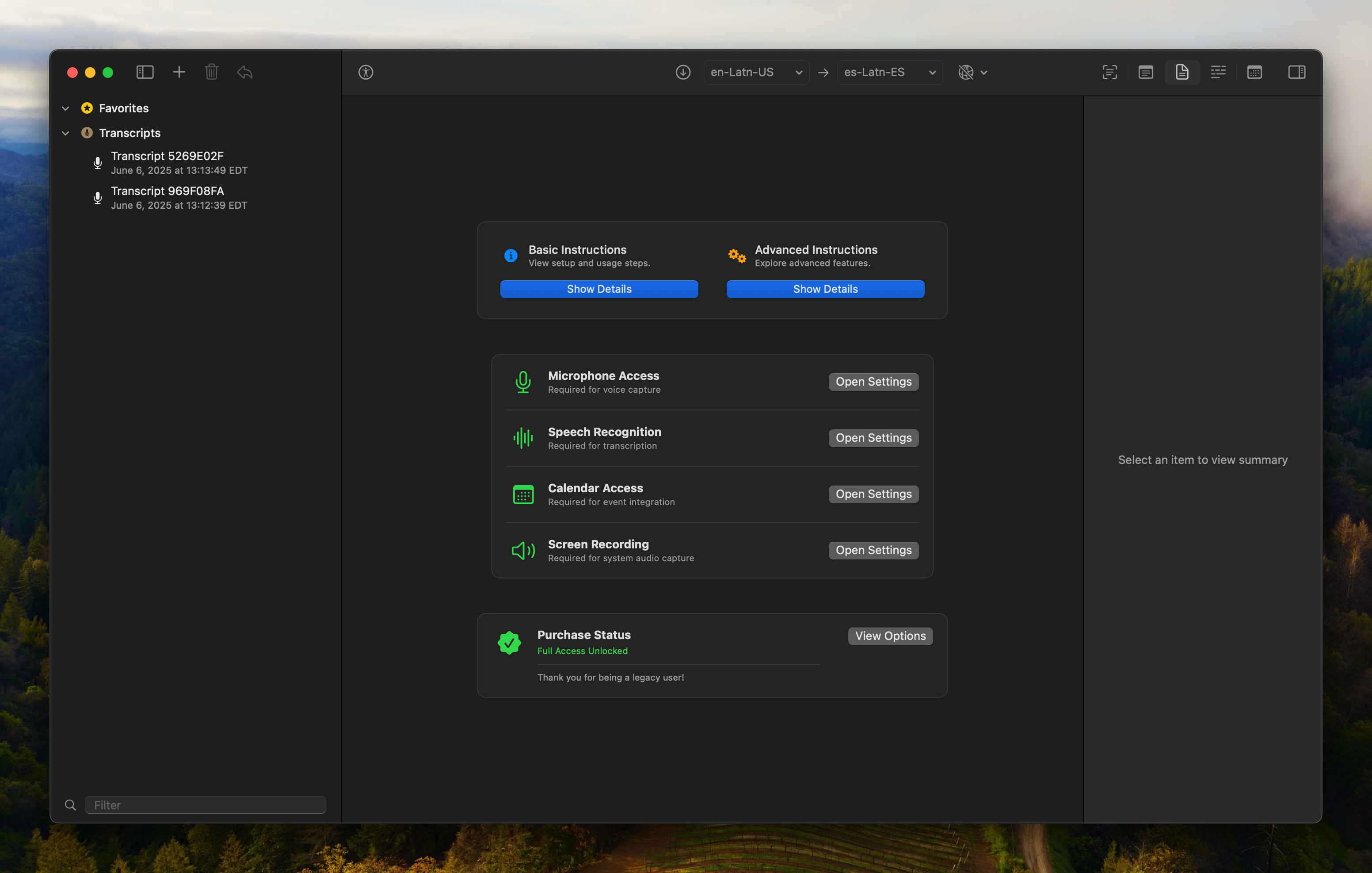Select Transcript 969F08FA in sidebar
Screen dimensions: 1372x873
[x=167, y=197]
